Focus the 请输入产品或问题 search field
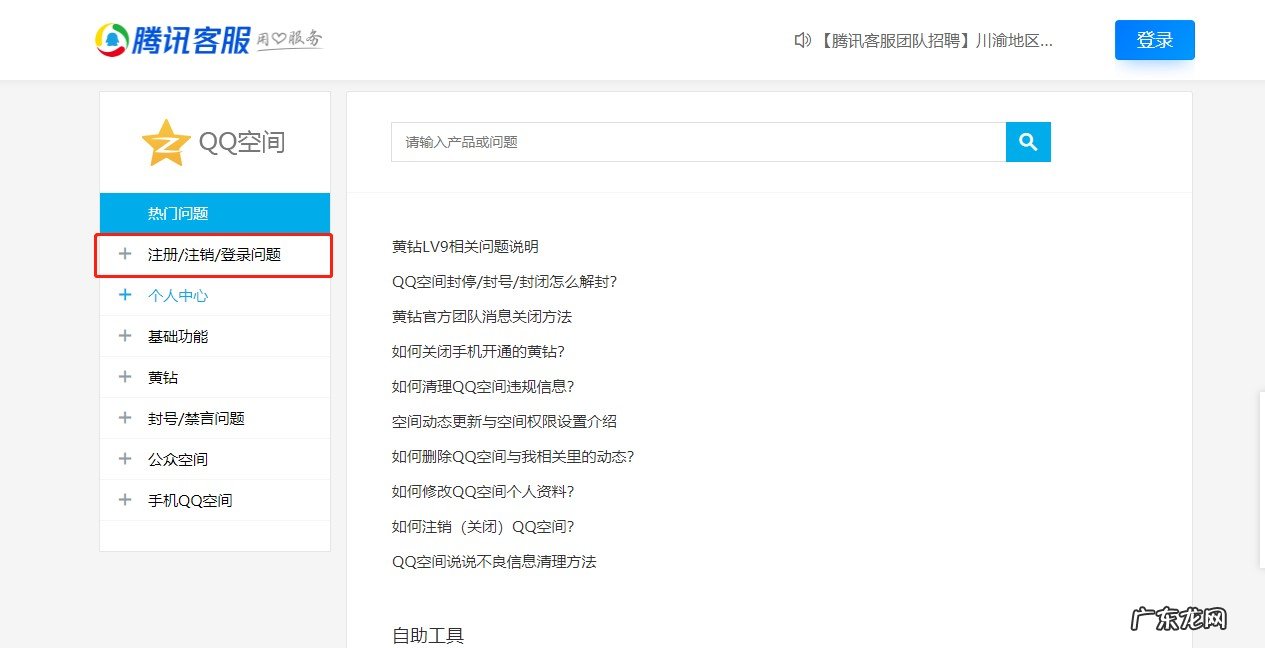The image size is (1265, 648). (697, 142)
